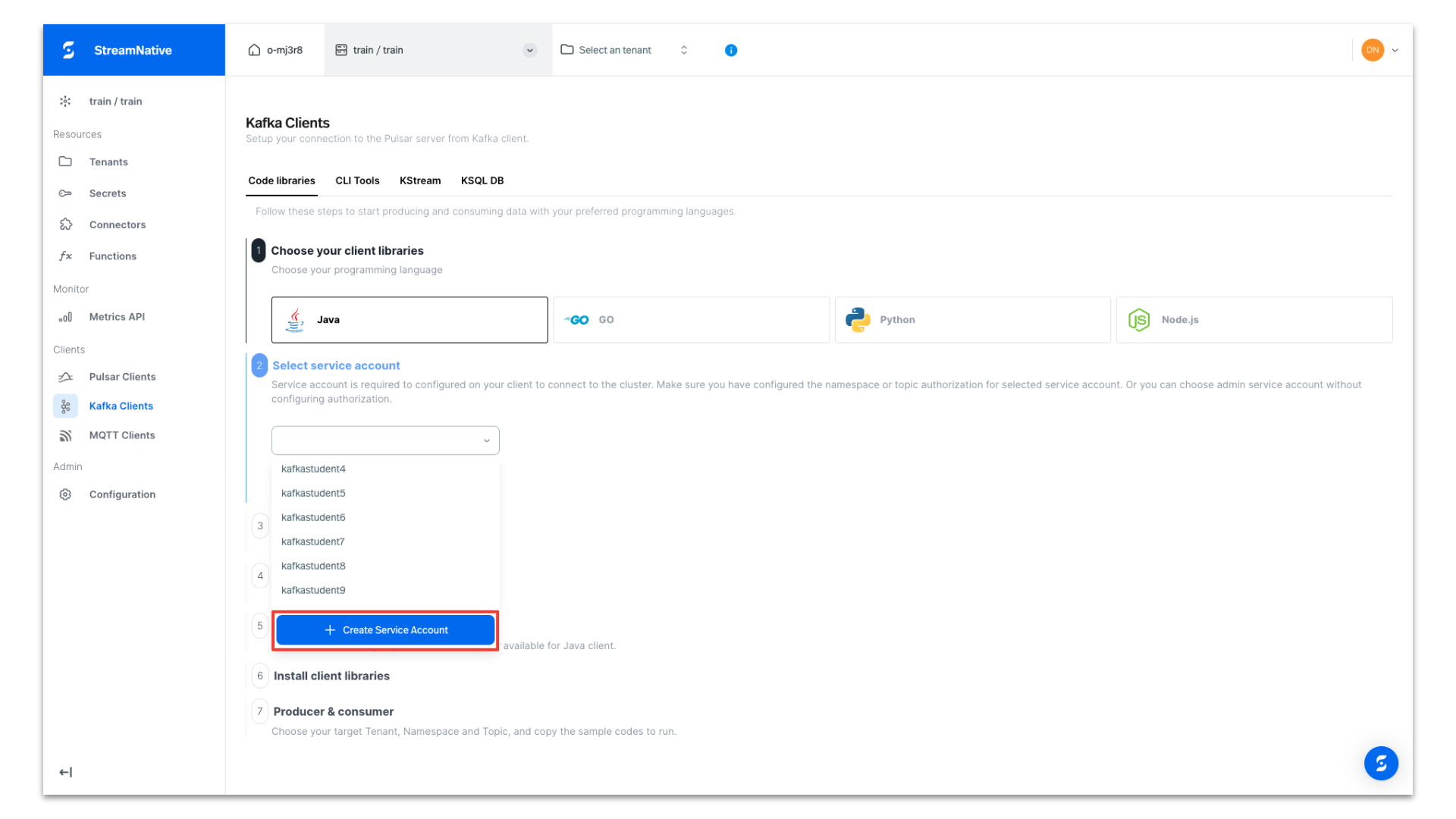Screen dimensions: 1456x819
Task: Open the Metrics API monitor icon
Action: click(65, 317)
